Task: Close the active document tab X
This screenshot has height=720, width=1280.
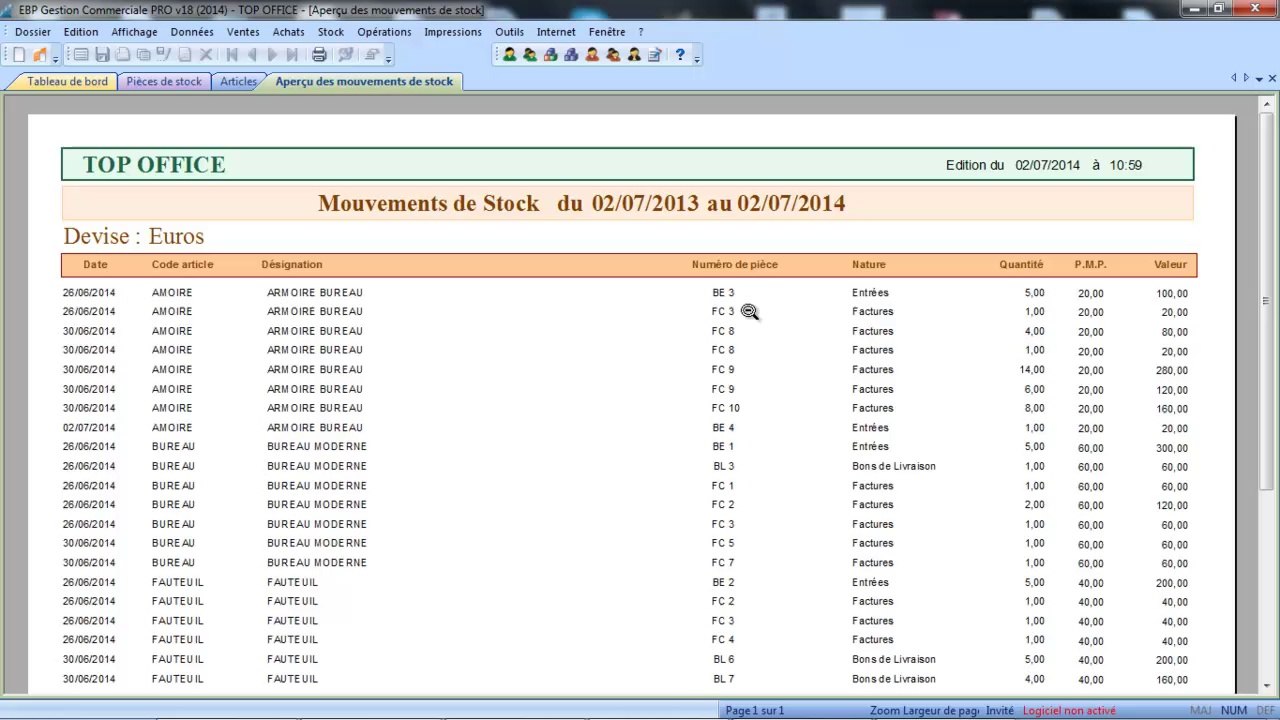Action: pos(1272,78)
